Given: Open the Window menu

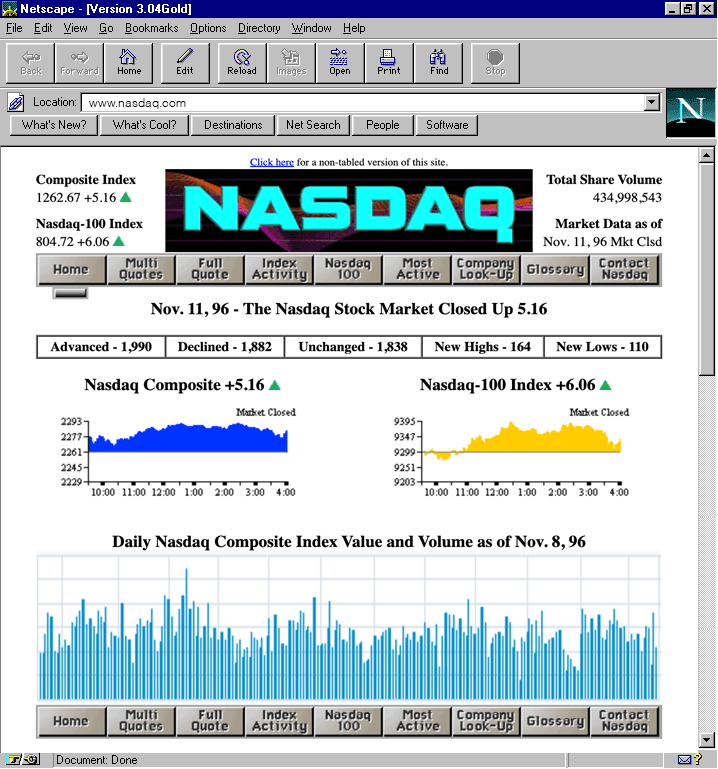Looking at the screenshot, I should (311, 28).
